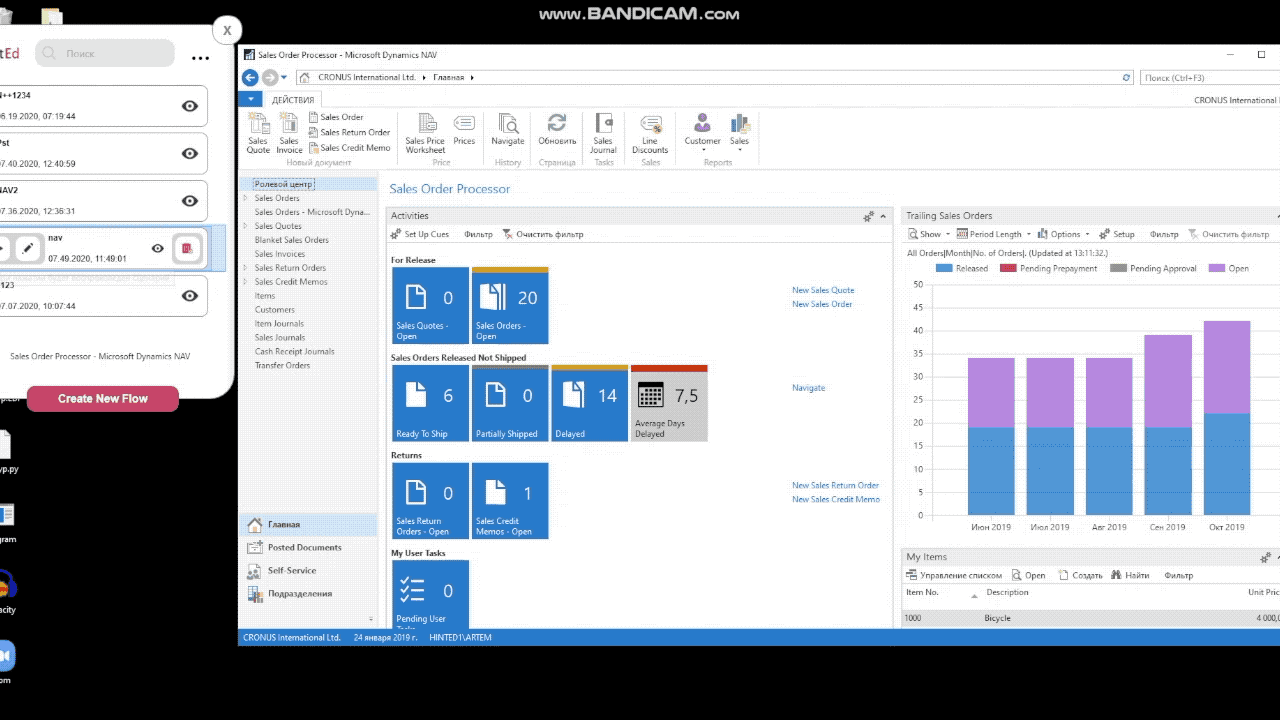Select Blanket Sales Orders in navigation tree
1280x720 pixels.
coord(291,240)
